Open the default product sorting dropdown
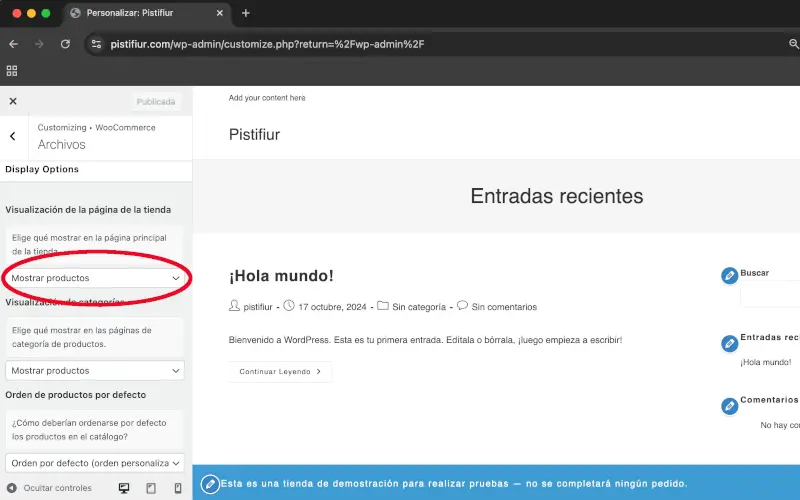The height and width of the screenshot is (500, 800). tap(95, 463)
